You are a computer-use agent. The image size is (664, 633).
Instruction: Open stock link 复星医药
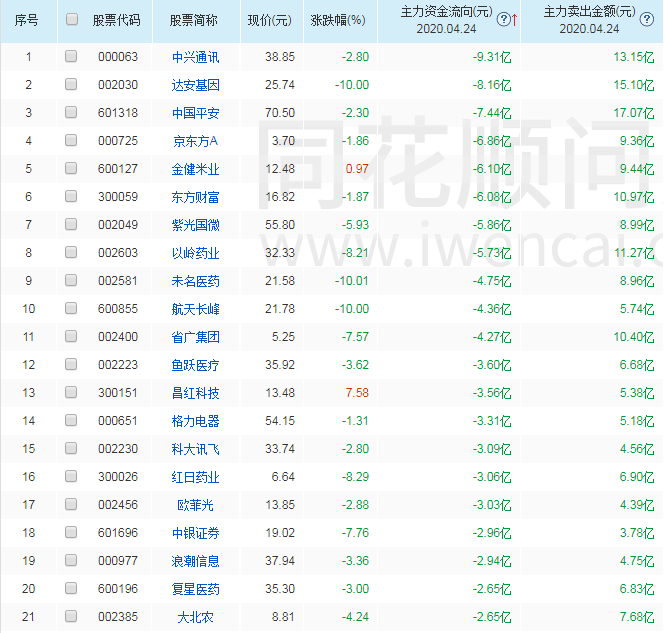click(196, 589)
